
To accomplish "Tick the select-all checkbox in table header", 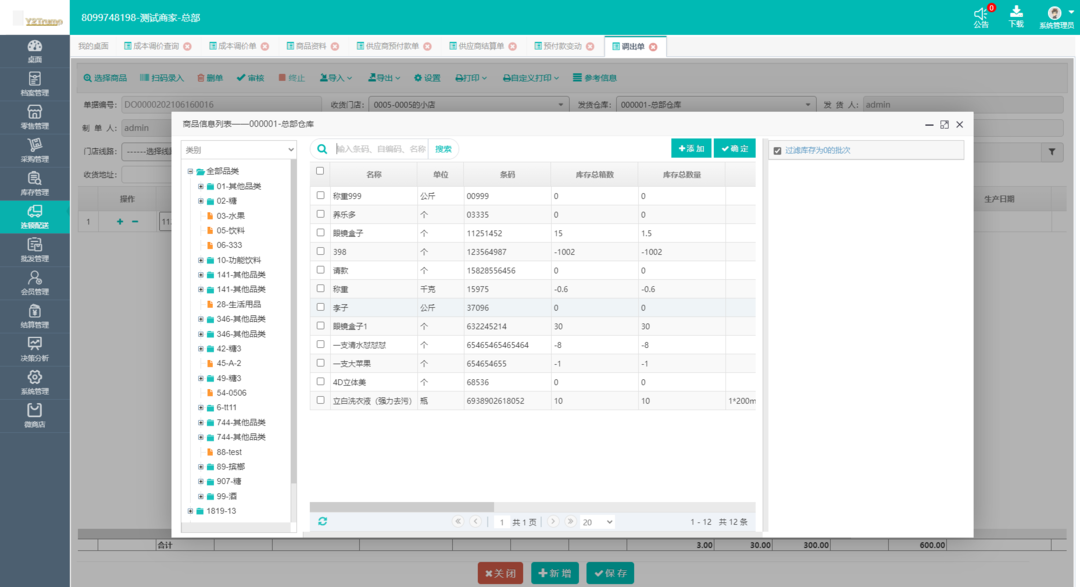I will 320,171.
